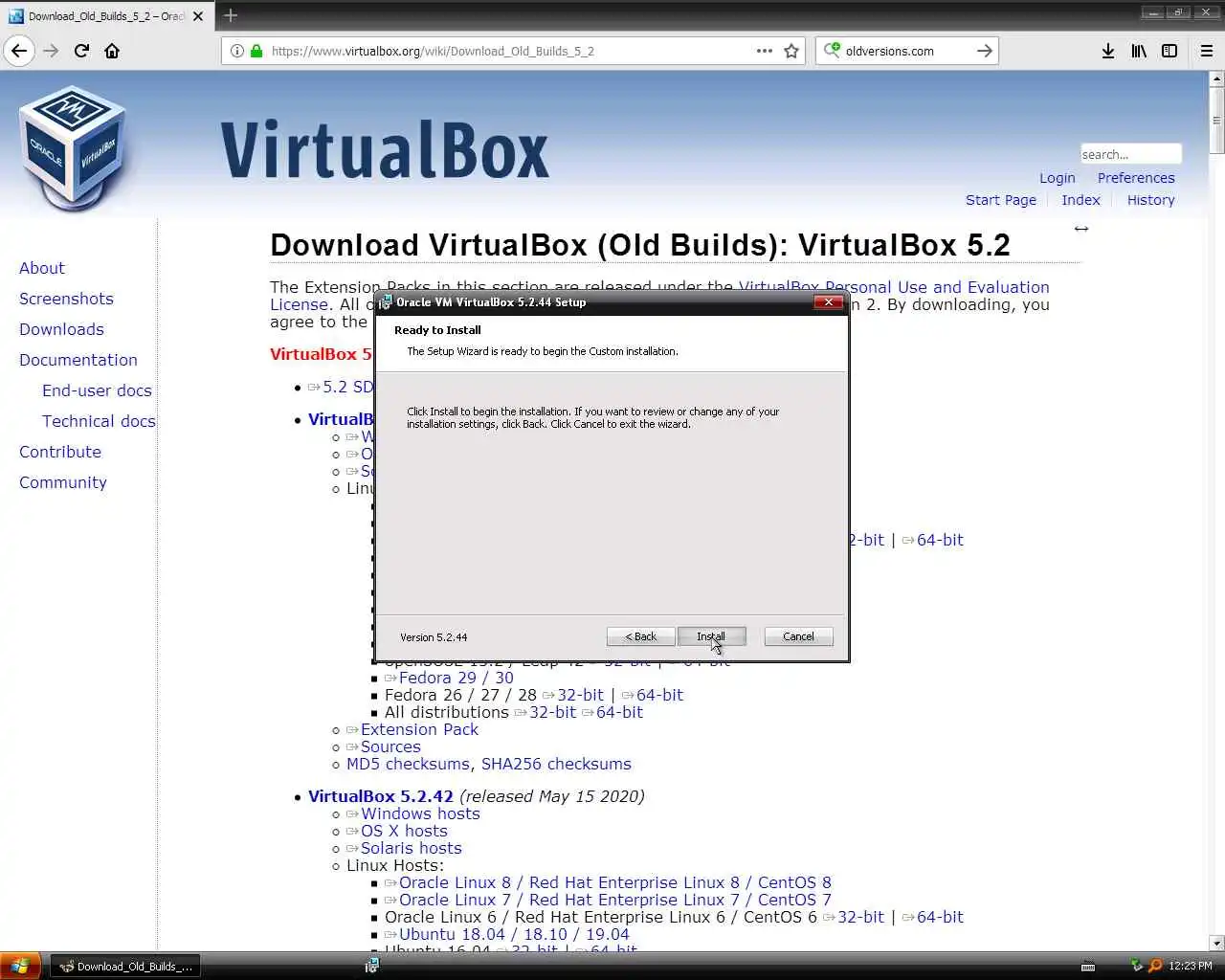Click the browser Back arrow button
Screen dimensions: 1225x980
(19, 51)
